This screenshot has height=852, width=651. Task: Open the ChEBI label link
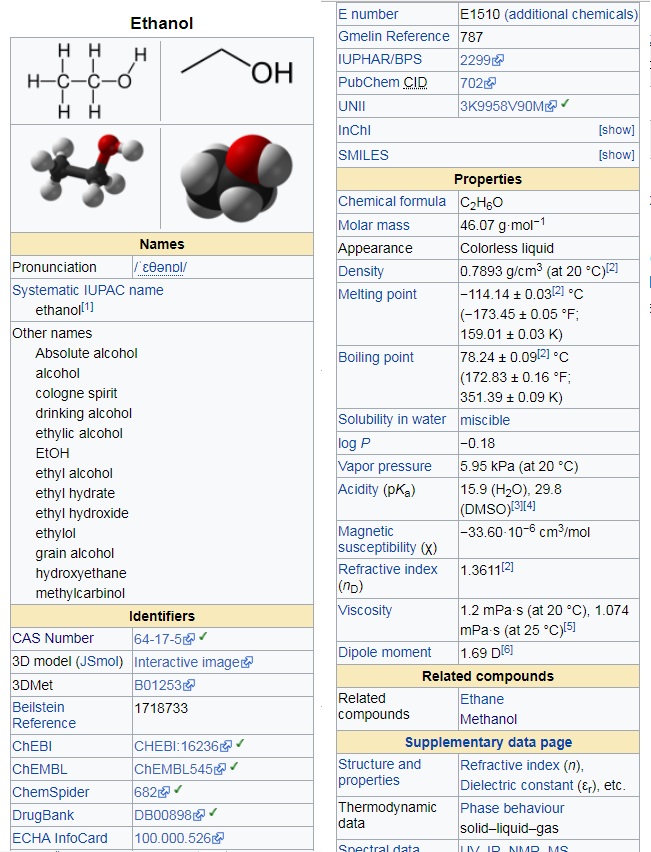coord(32,746)
